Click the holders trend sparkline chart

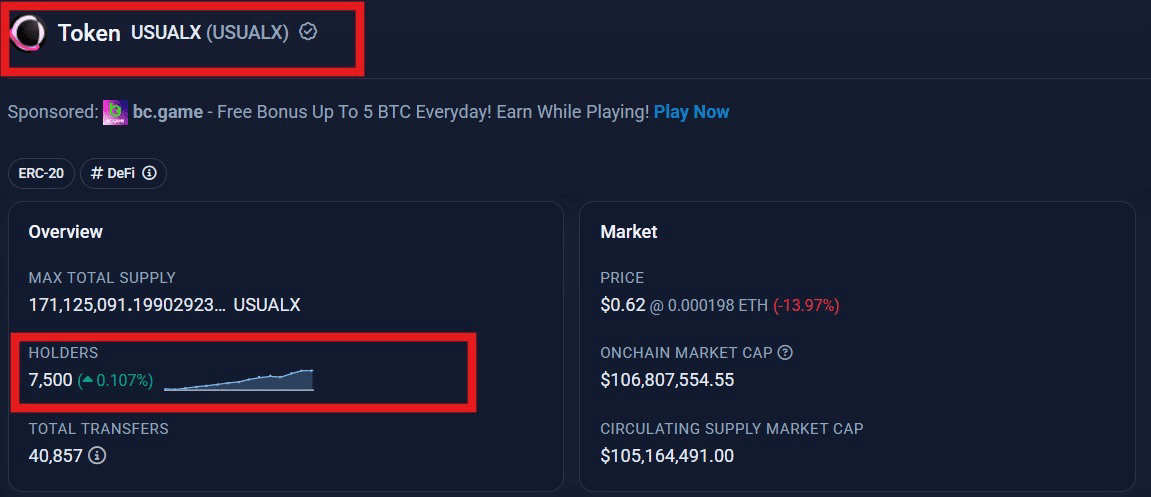pyautogui.click(x=239, y=380)
